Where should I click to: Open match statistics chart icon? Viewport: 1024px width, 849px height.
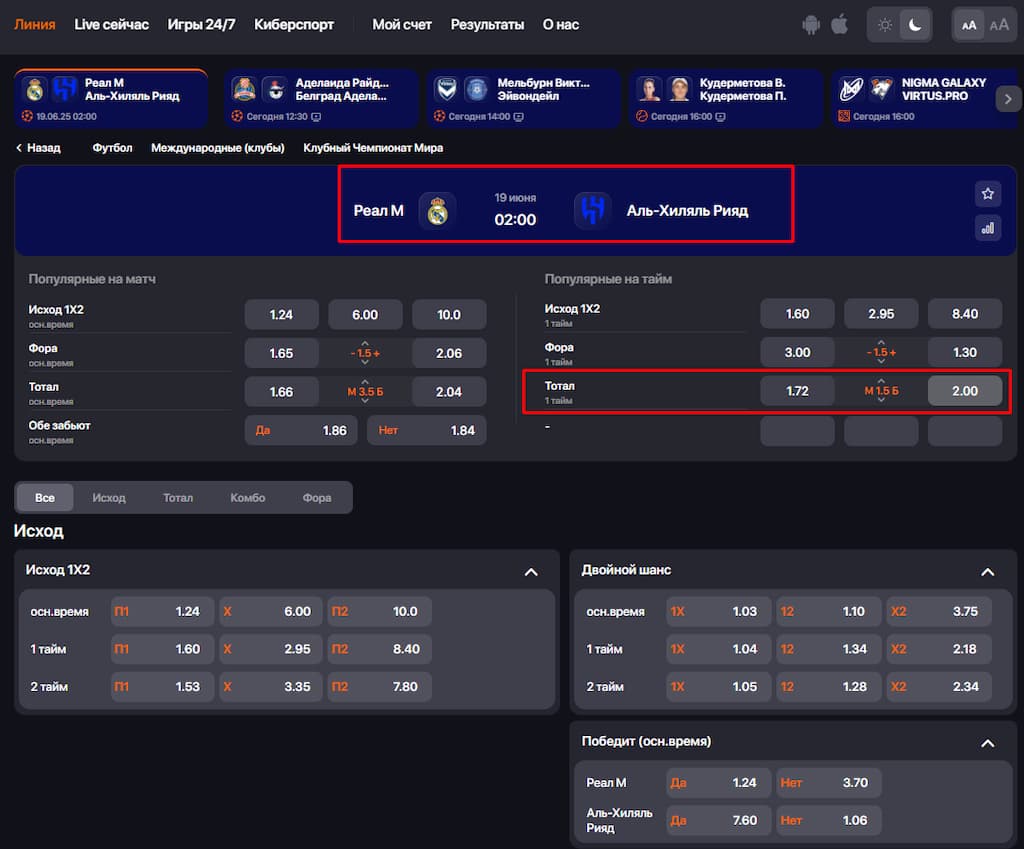pyautogui.click(x=987, y=228)
